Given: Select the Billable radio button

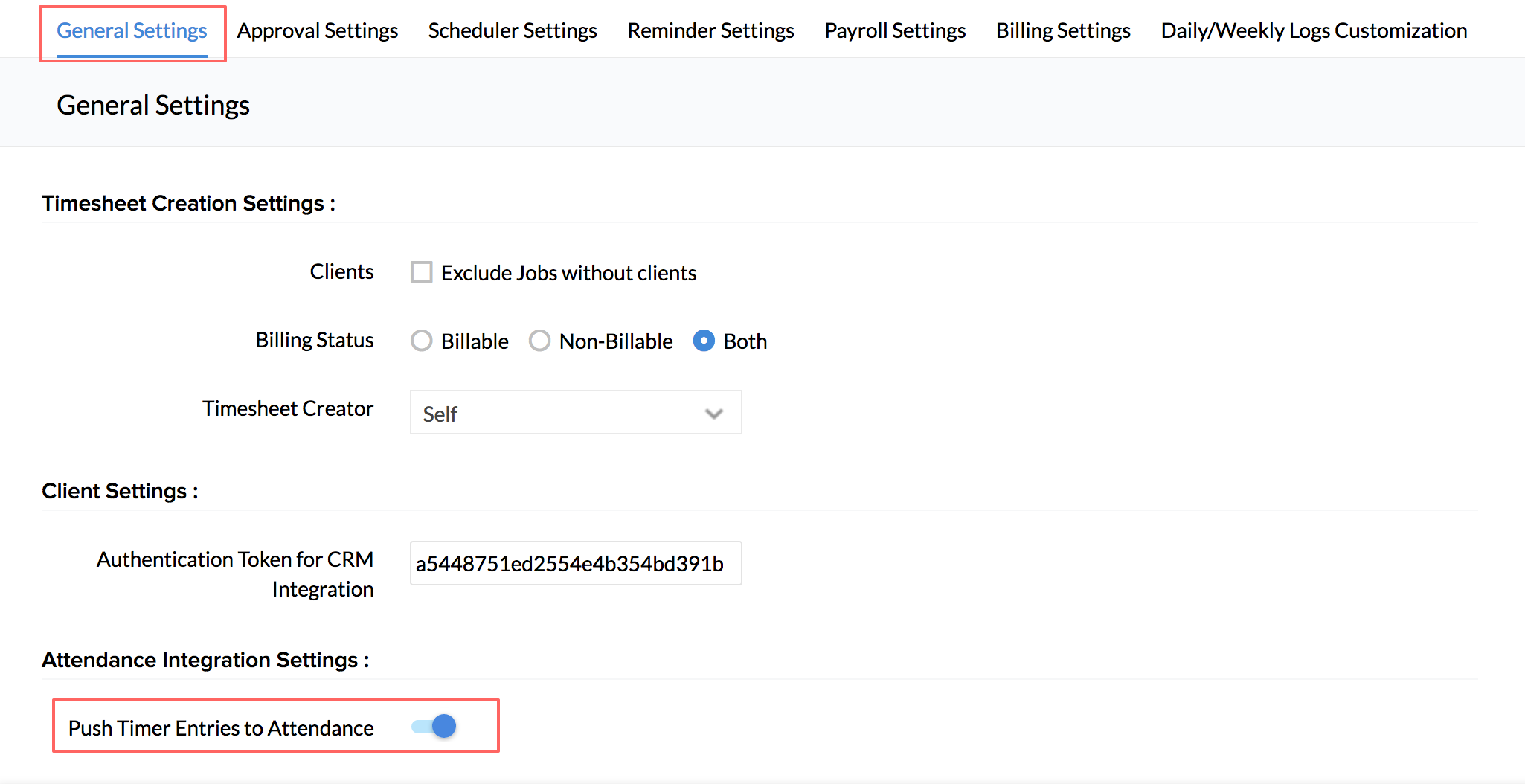Looking at the screenshot, I should coord(422,341).
